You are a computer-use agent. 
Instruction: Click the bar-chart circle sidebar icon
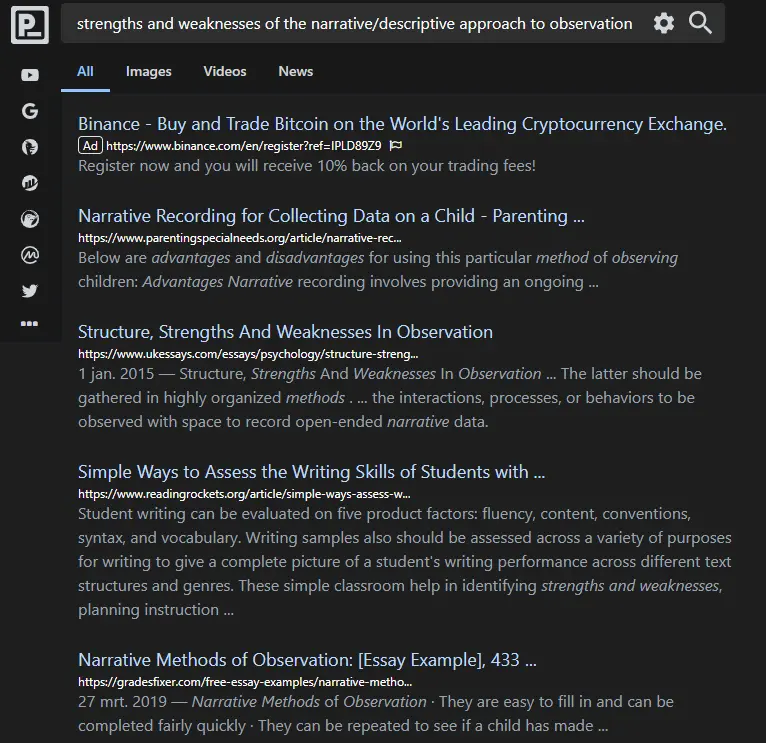pyautogui.click(x=30, y=183)
